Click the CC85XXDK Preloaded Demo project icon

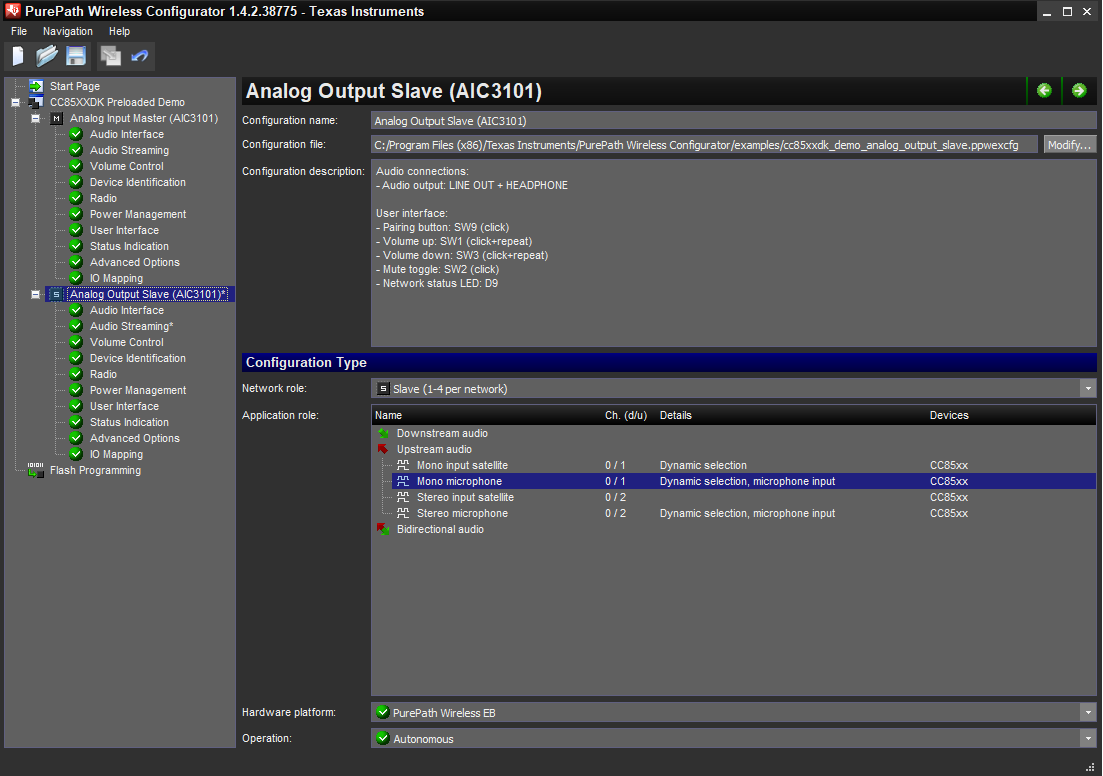tap(36, 102)
